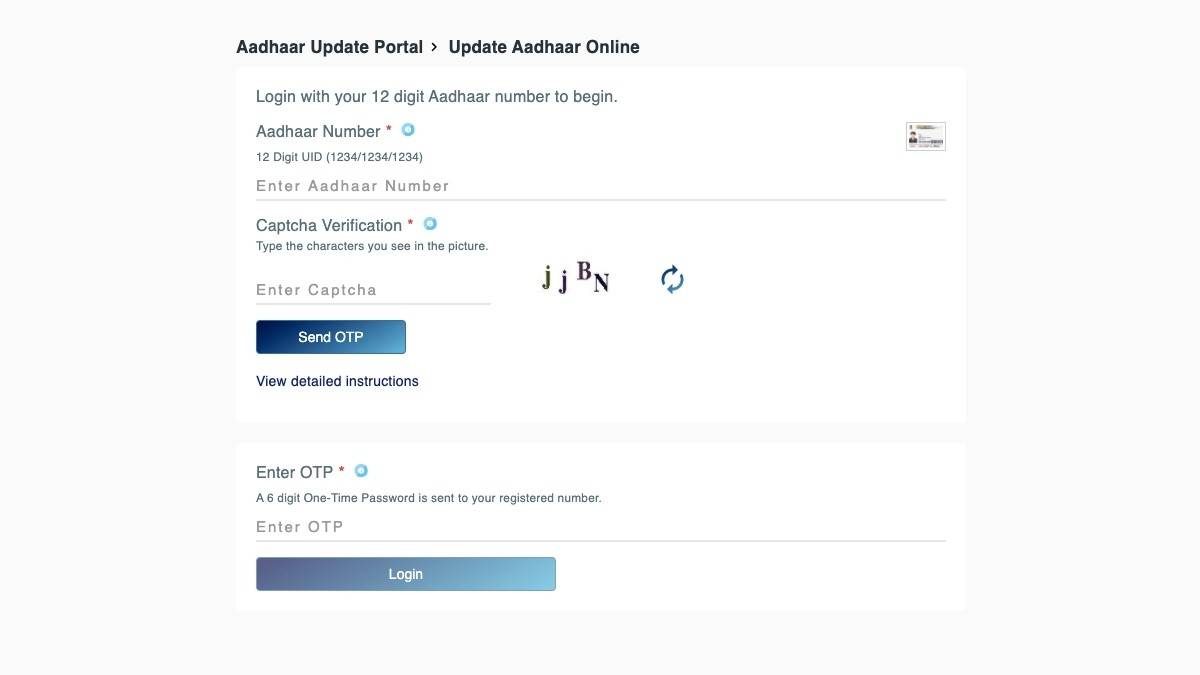Screen dimensions: 1200x675
Task: Select the Enter OTP input field
Action: pyautogui.click(x=600, y=527)
